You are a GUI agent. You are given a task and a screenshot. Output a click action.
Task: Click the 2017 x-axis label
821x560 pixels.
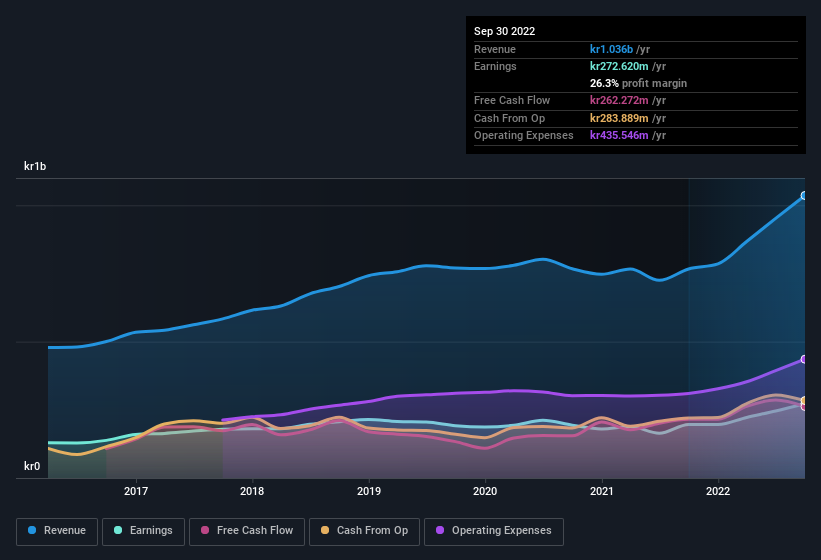pos(136,491)
